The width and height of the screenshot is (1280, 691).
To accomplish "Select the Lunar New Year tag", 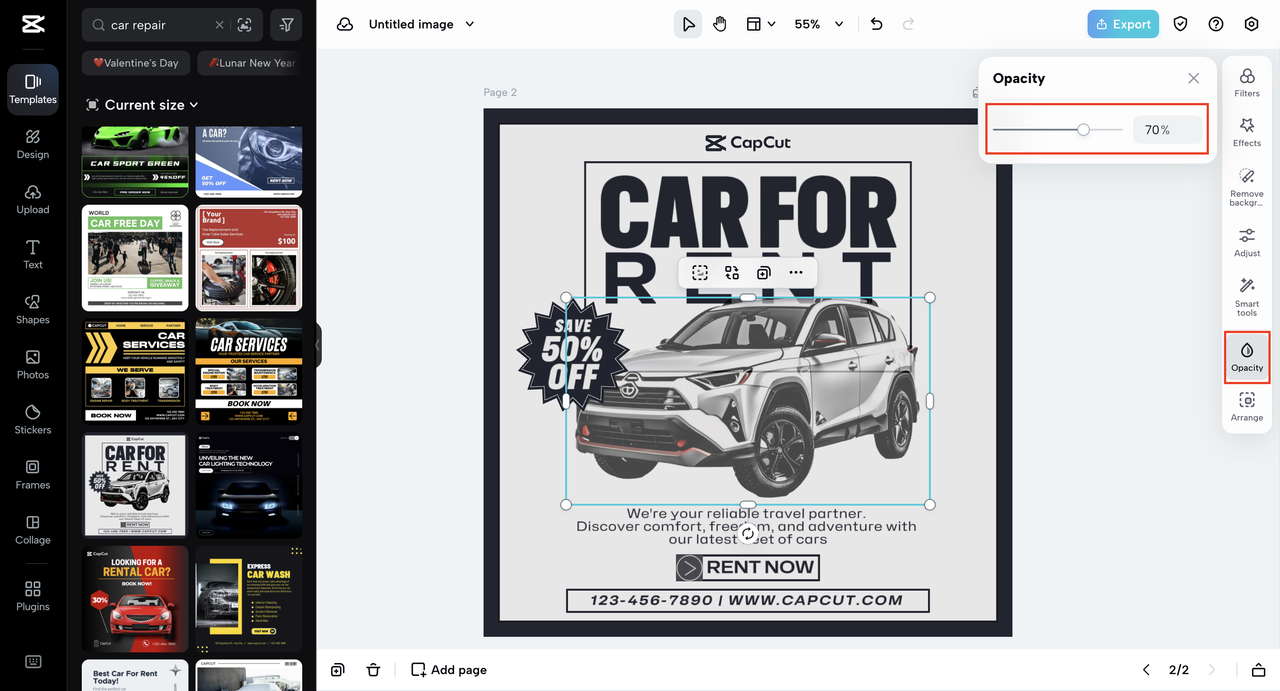I will coord(250,63).
